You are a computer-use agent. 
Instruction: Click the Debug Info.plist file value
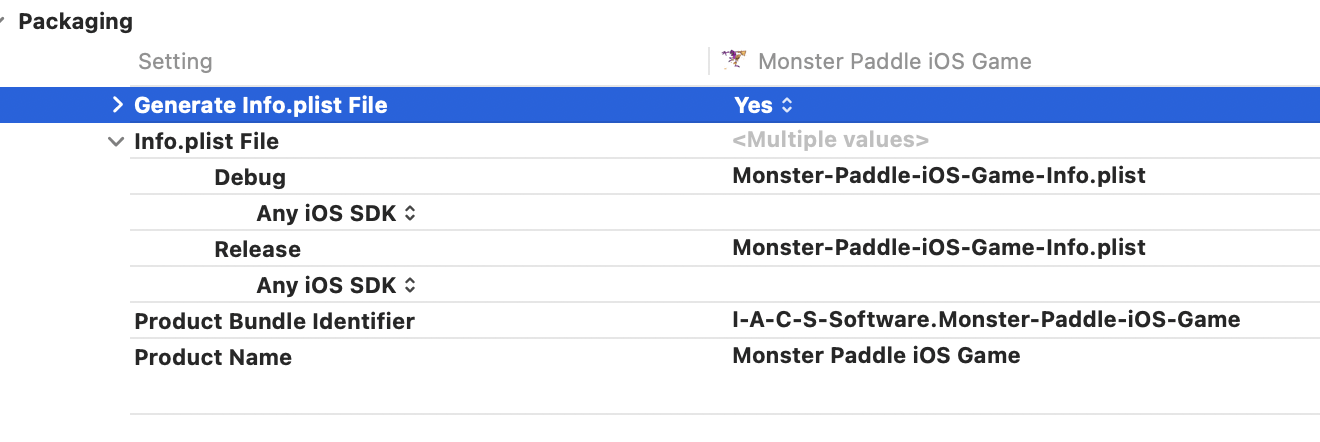point(939,176)
